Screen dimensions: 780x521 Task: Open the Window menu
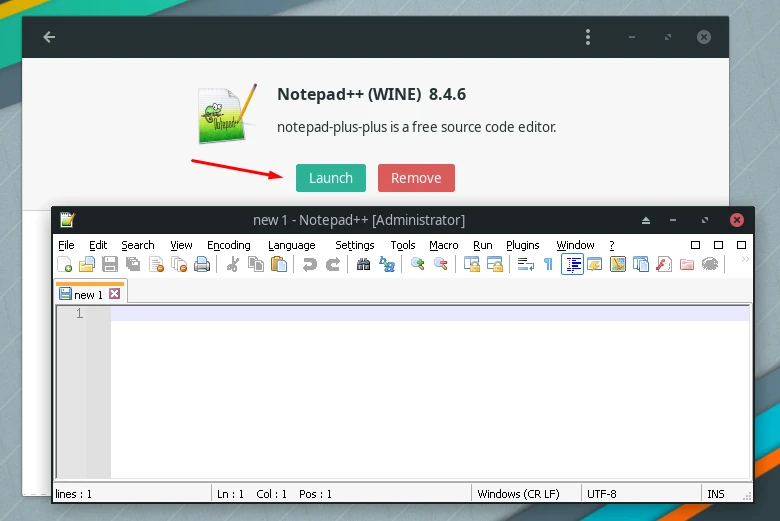click(x=576, y=245)
